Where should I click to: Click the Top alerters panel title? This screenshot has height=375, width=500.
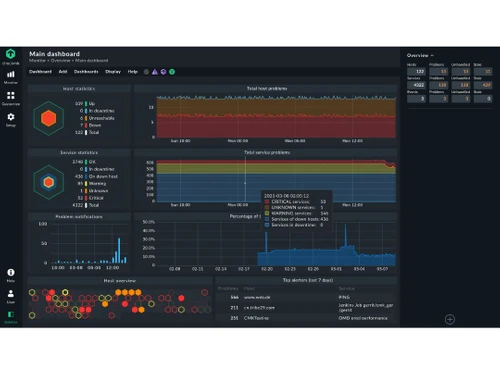pyautogui.click(x=308, y=280)
